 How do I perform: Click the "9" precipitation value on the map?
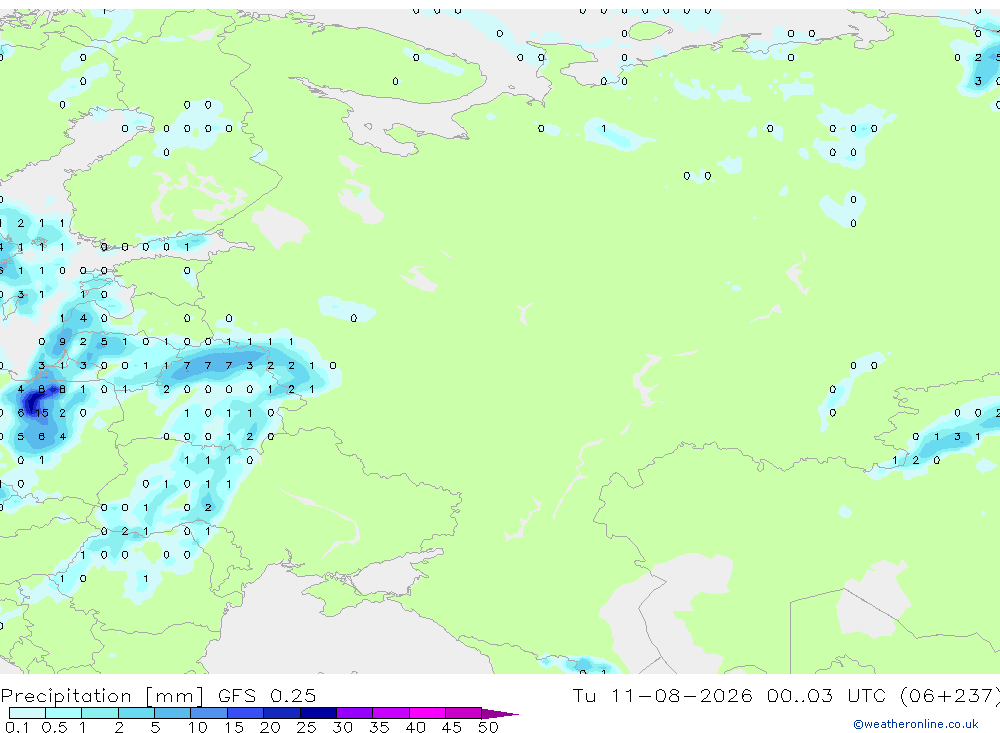click(x=62, y=342)
